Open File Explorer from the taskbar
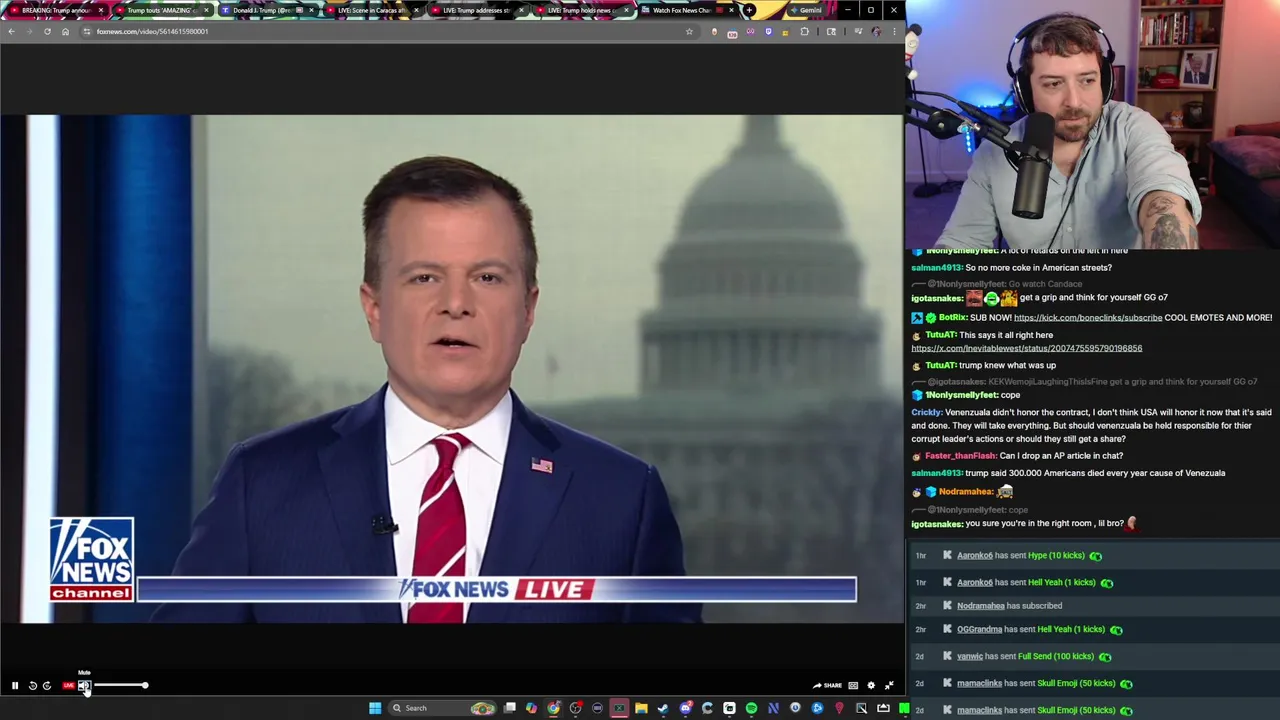 (641, 708)
